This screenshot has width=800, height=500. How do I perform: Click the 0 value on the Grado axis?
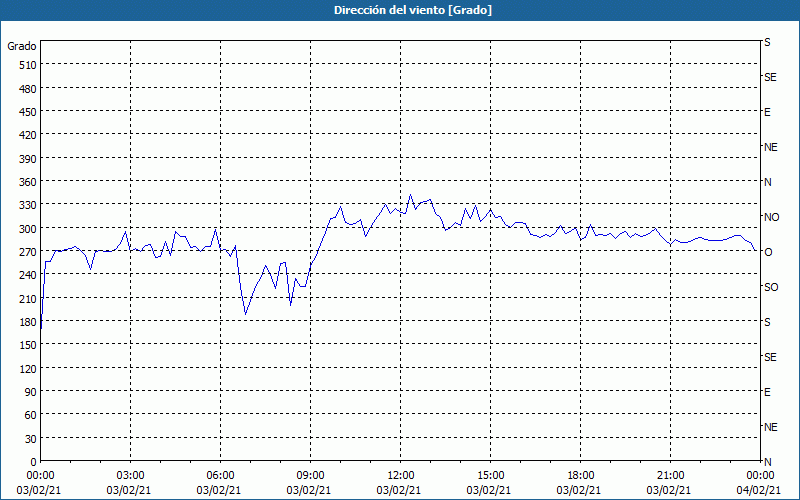pyautogui.click(x=34, y=462)
